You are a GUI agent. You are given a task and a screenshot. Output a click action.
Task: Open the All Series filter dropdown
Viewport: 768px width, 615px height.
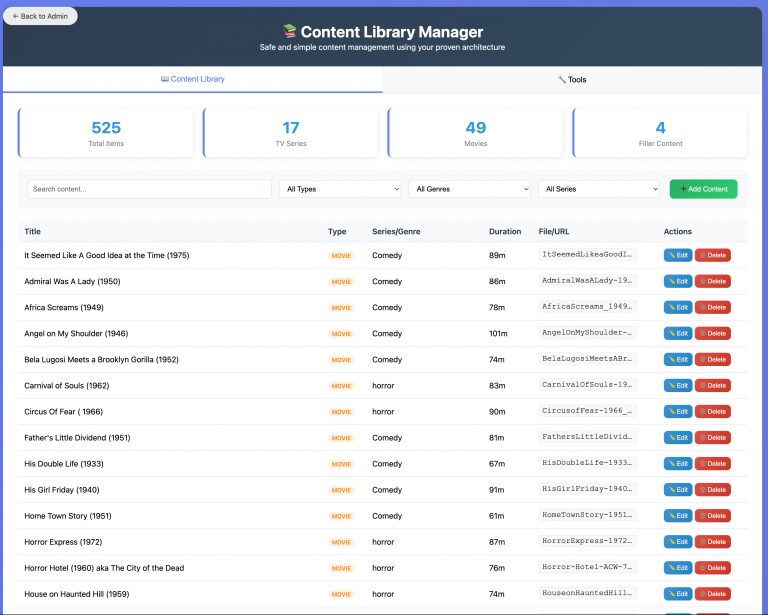click(599, 189)
